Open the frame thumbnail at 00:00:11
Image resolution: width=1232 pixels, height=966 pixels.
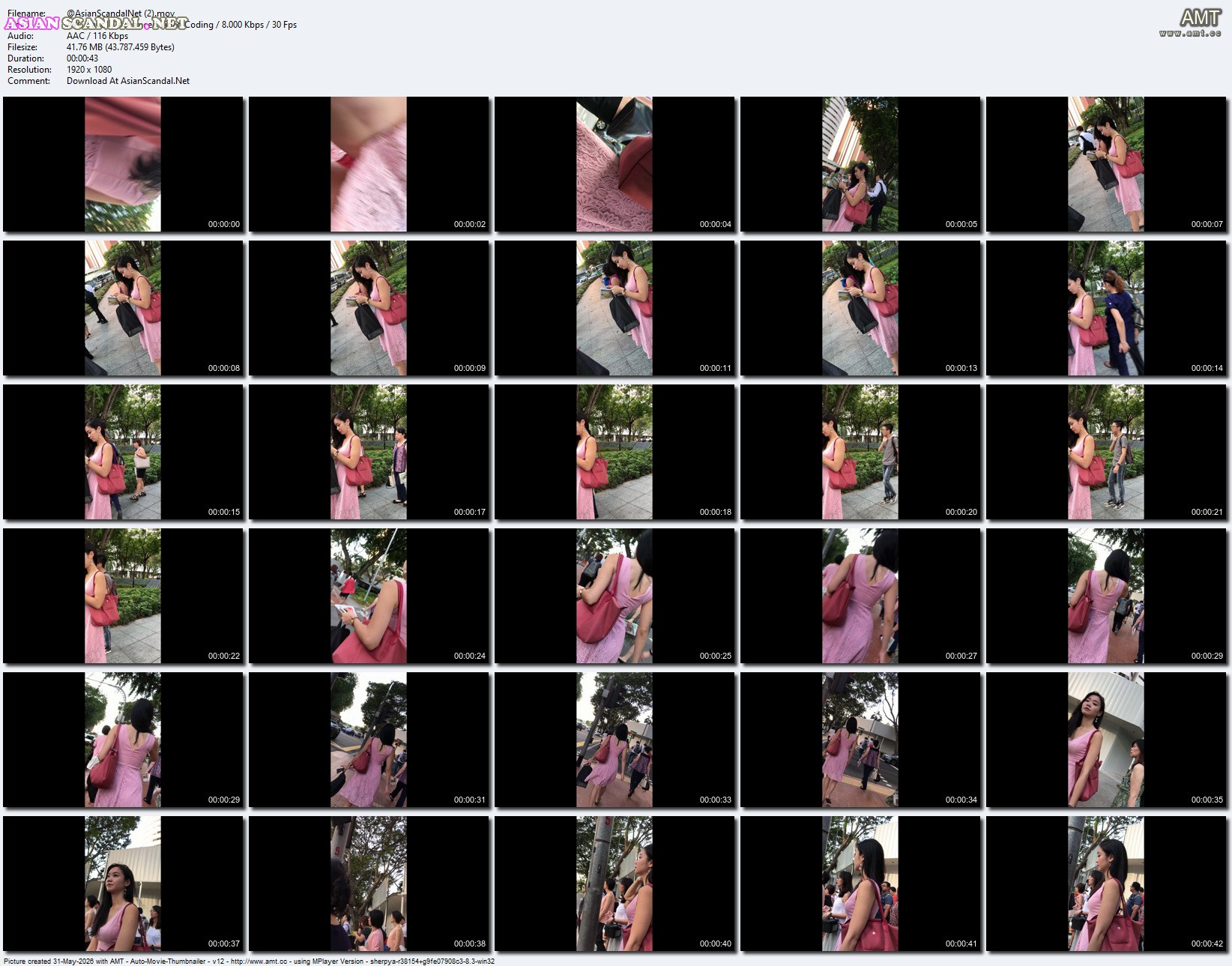[615, 308]
